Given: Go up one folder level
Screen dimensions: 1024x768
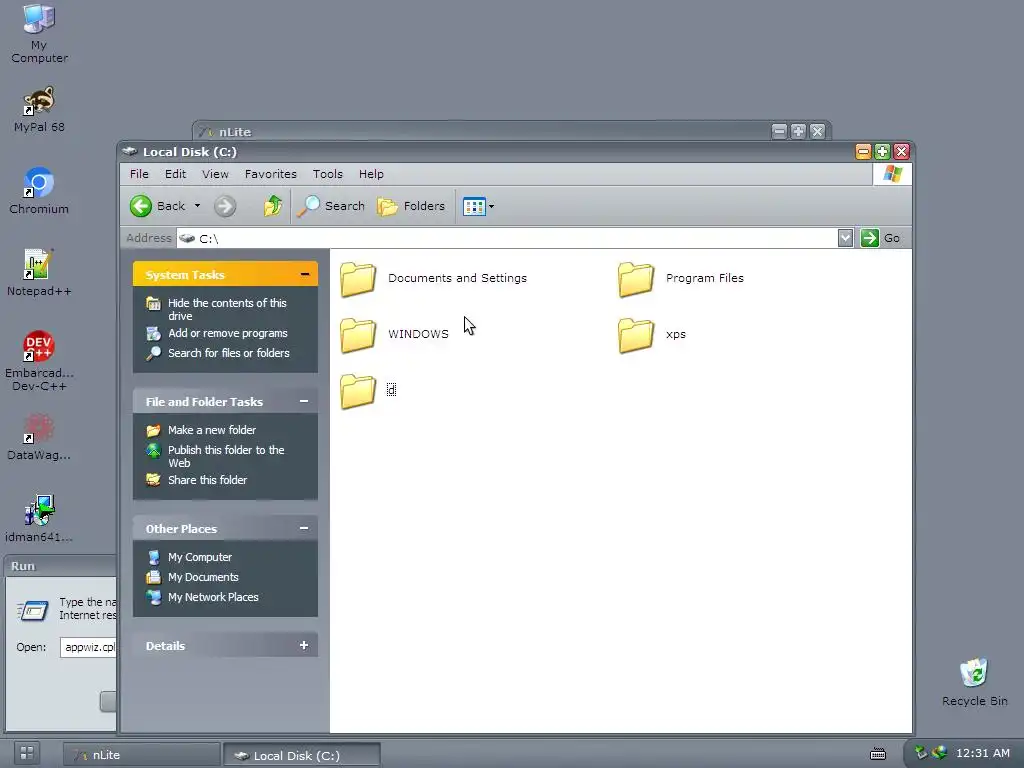Looking at the screenshot, I should [x=273, y=206].
